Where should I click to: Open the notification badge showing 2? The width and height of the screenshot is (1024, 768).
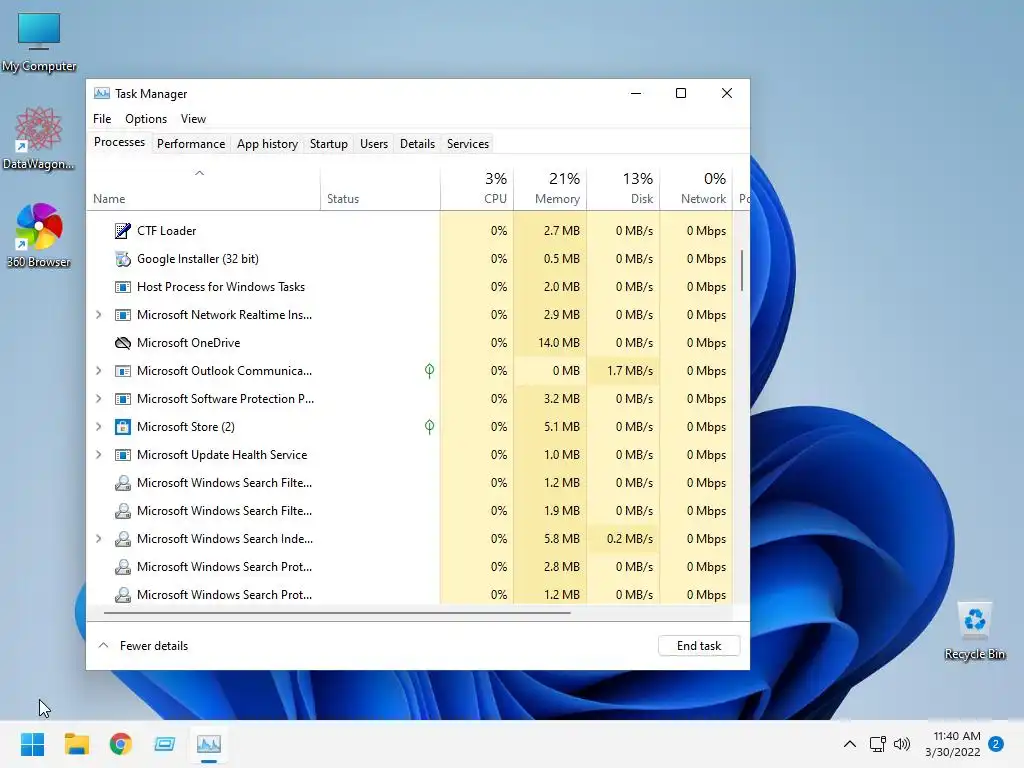tap(996, 744)
